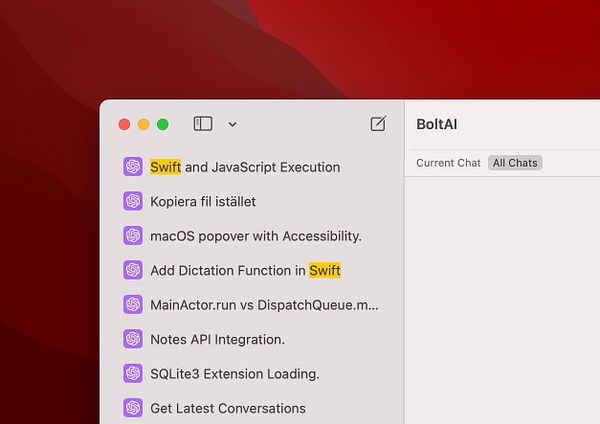Select the All Chats tab

point(515,163)
